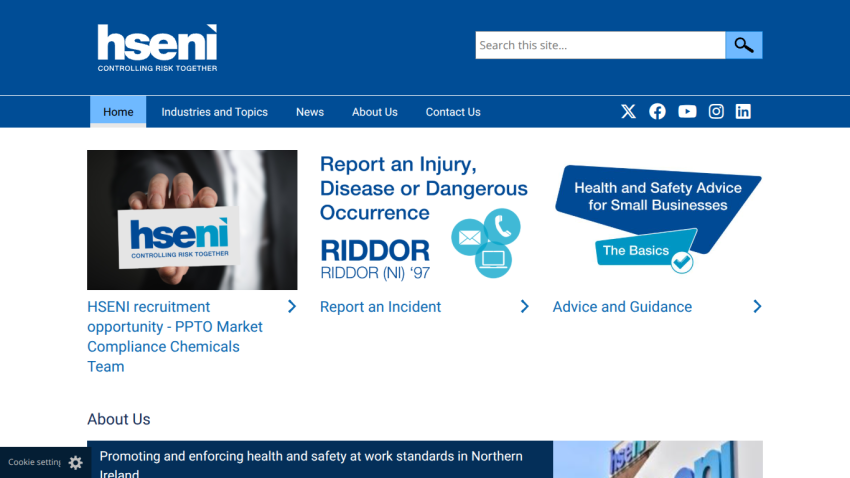Click chevron next to Report an Incident
This screenshot has height=478, width=850.
pyautogui.click(x=524, y=307)
